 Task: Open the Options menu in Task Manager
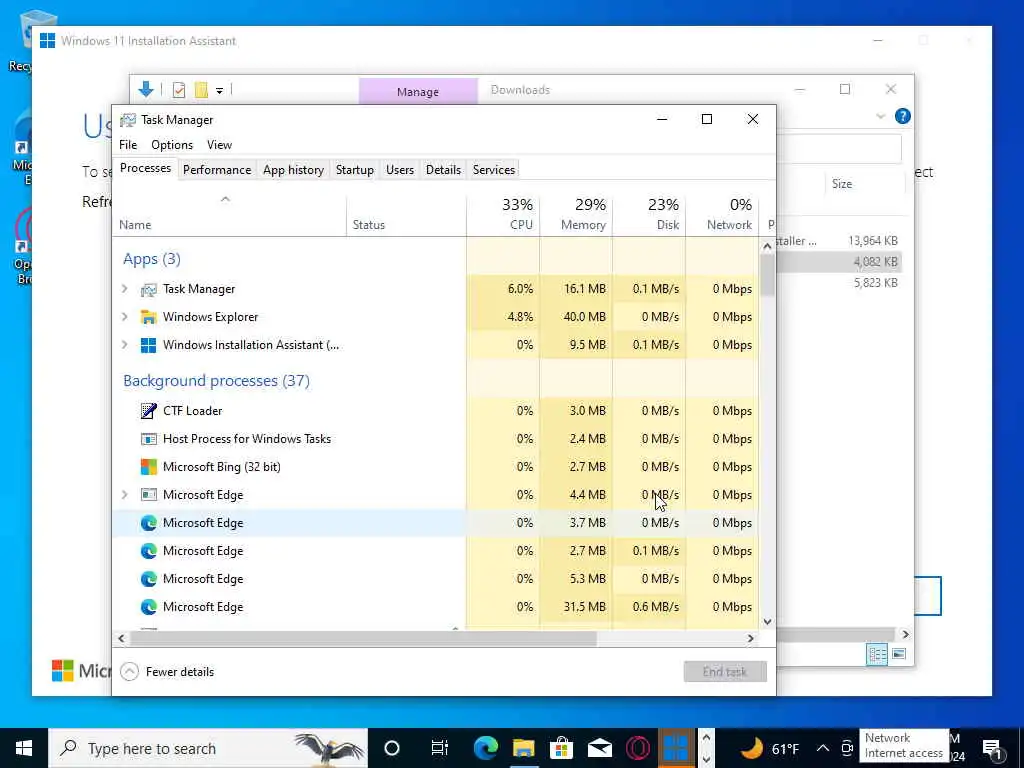pos(172,144)
